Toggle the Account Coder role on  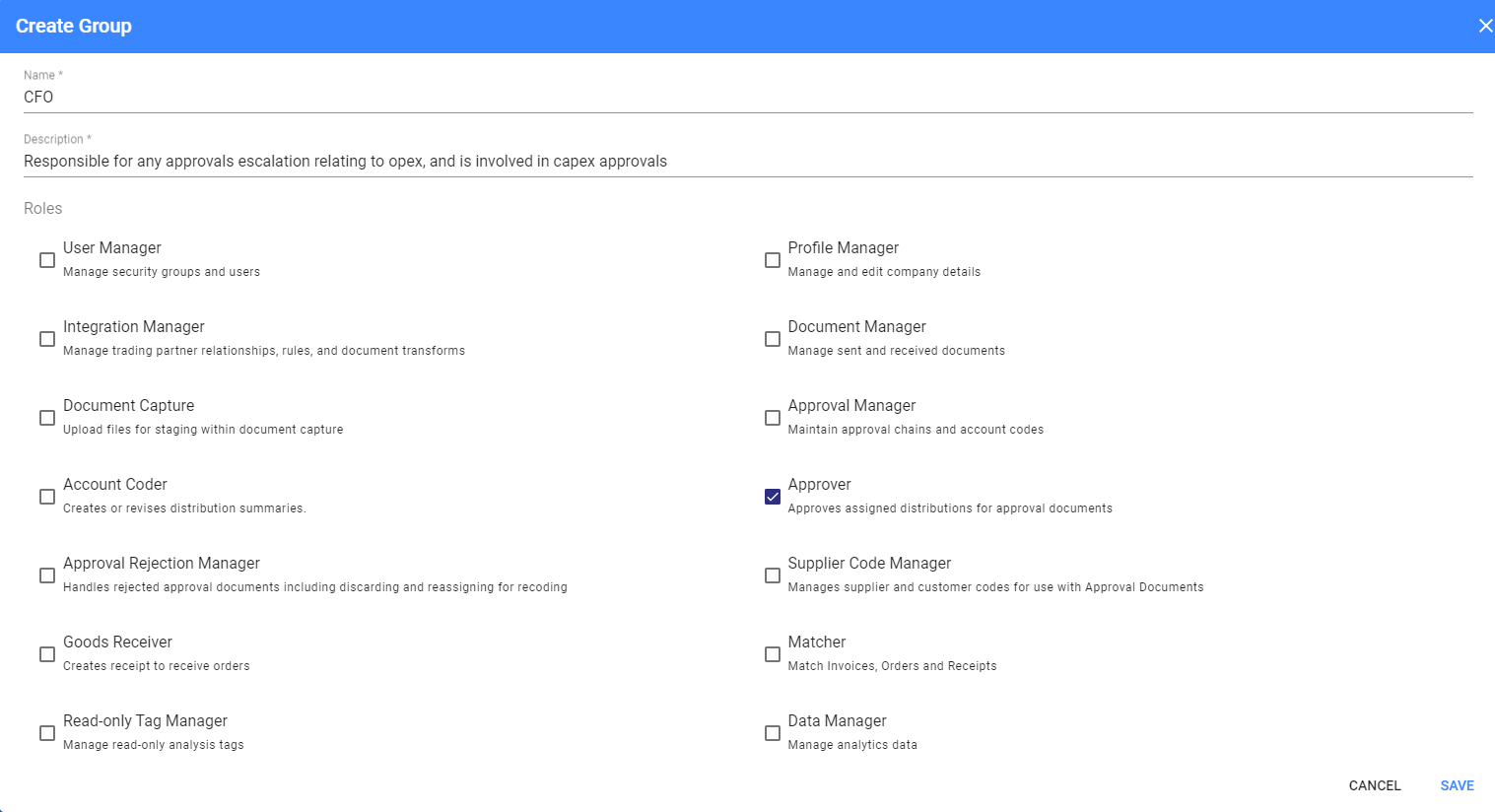[x=47, y=497]
